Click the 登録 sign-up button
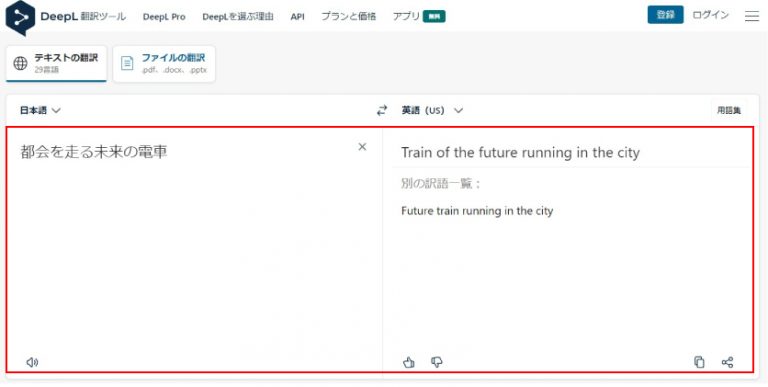This screenshot has width=768, height=387. (x=665, y=15)
